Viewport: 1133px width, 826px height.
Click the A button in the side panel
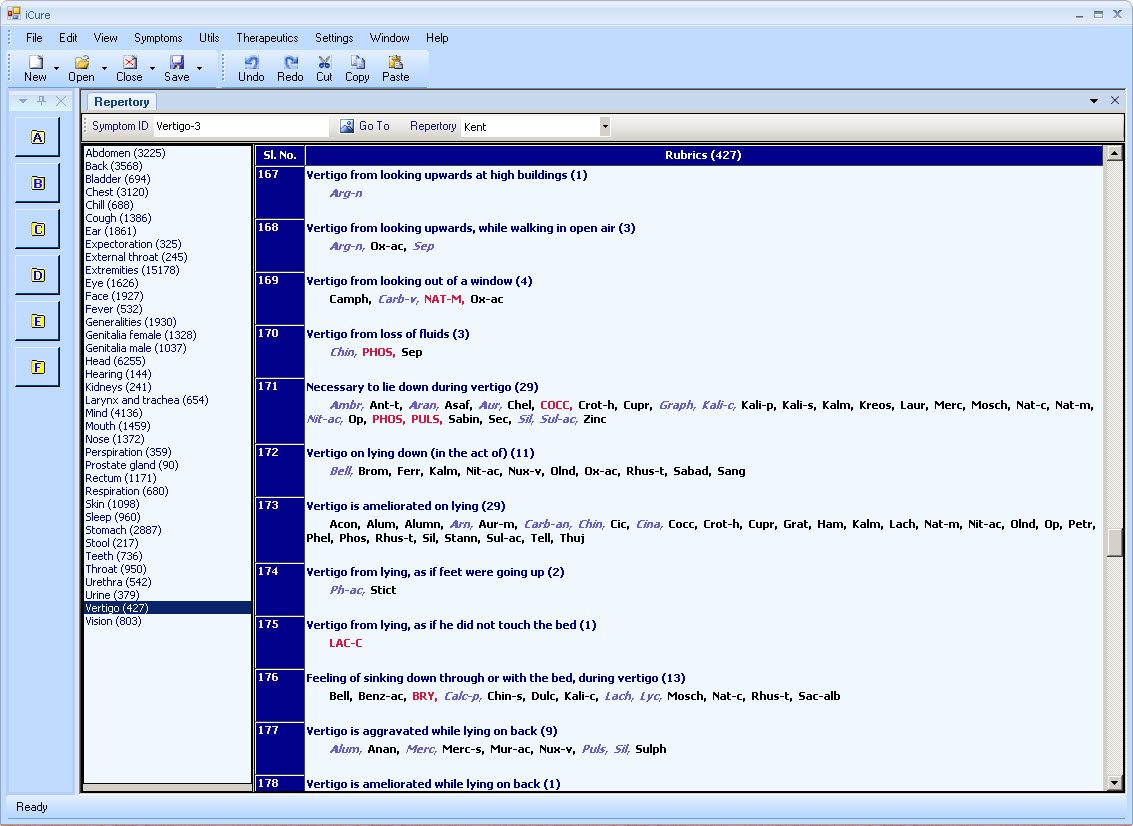click(38, 137)
